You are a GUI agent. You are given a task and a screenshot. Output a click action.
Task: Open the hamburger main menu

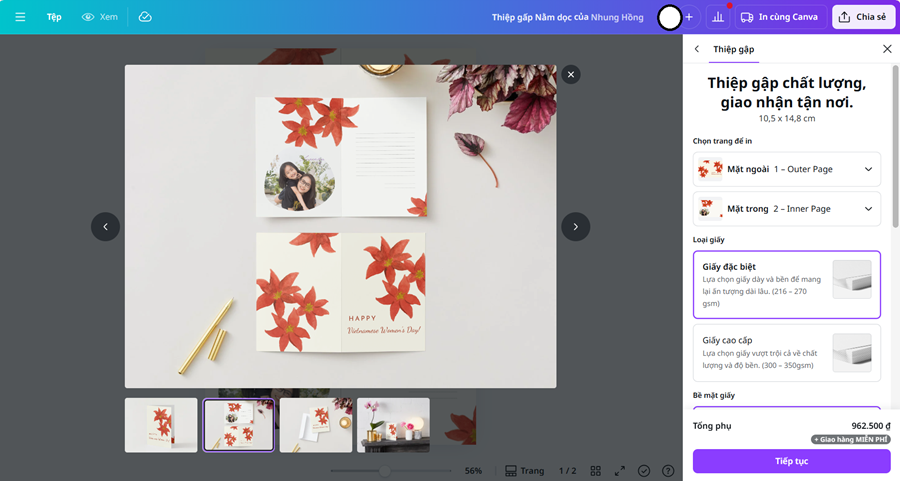point(20,17)
